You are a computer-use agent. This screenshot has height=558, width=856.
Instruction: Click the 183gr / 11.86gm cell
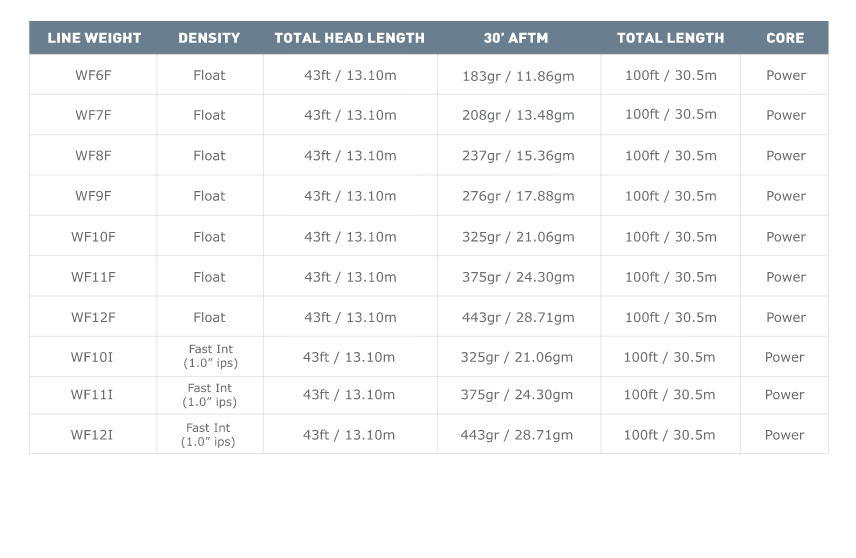[518, 76]
